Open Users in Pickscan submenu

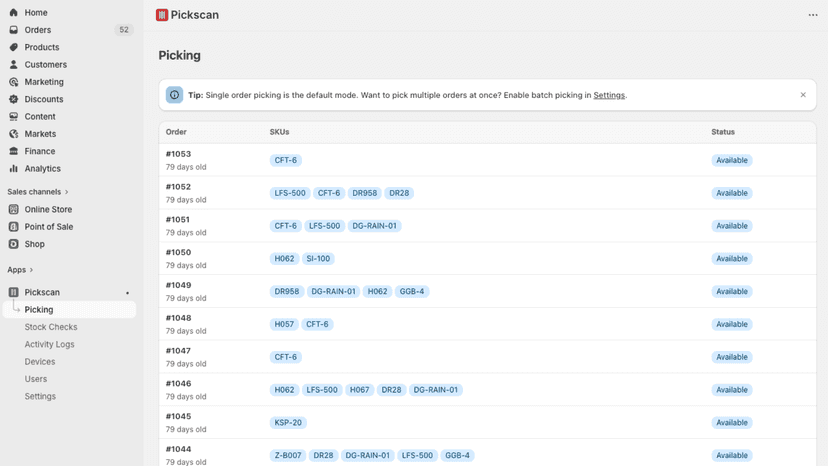[x=35, y=379]
